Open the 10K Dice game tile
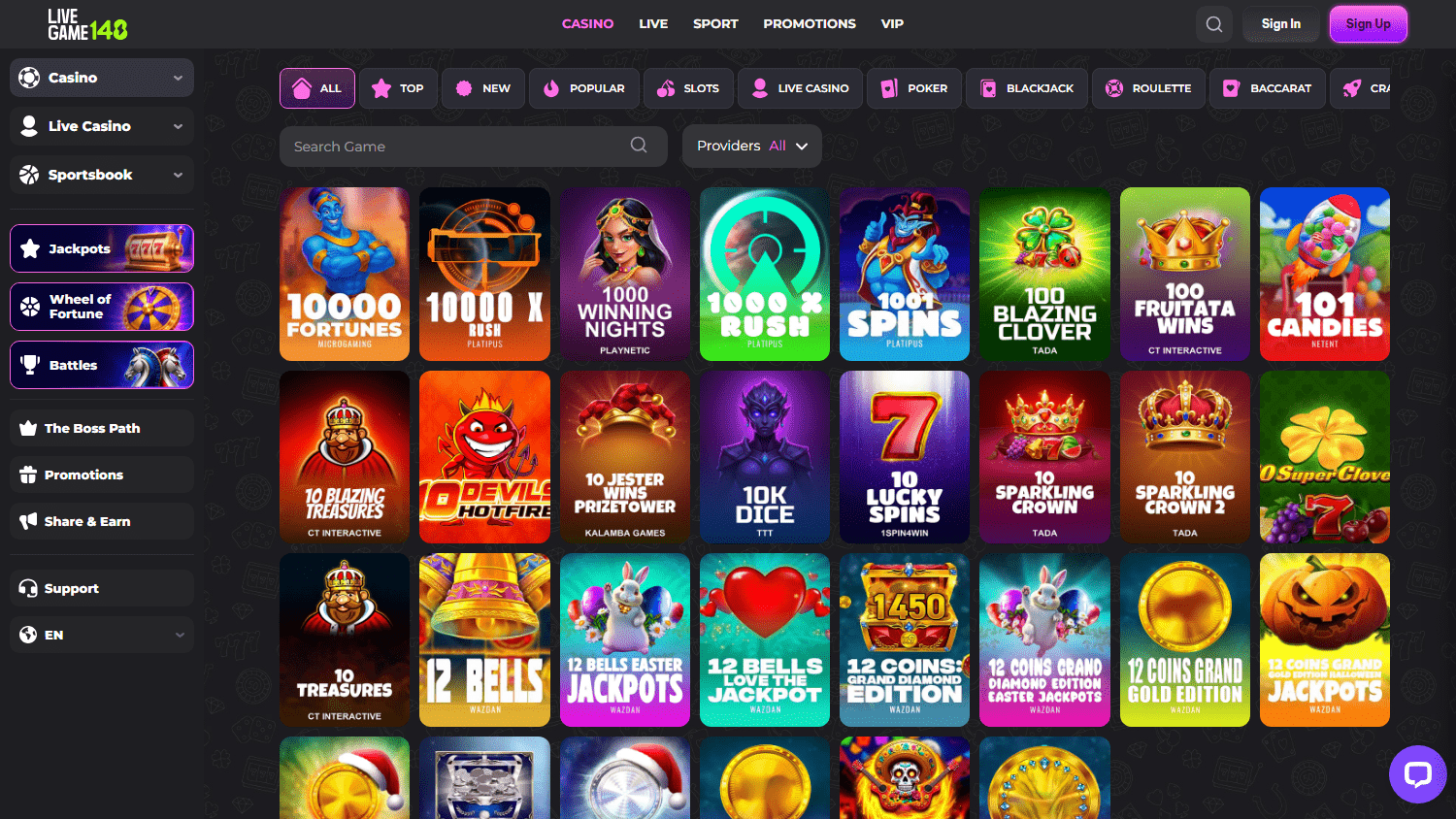1456x819 pixels. click(765, 457)
